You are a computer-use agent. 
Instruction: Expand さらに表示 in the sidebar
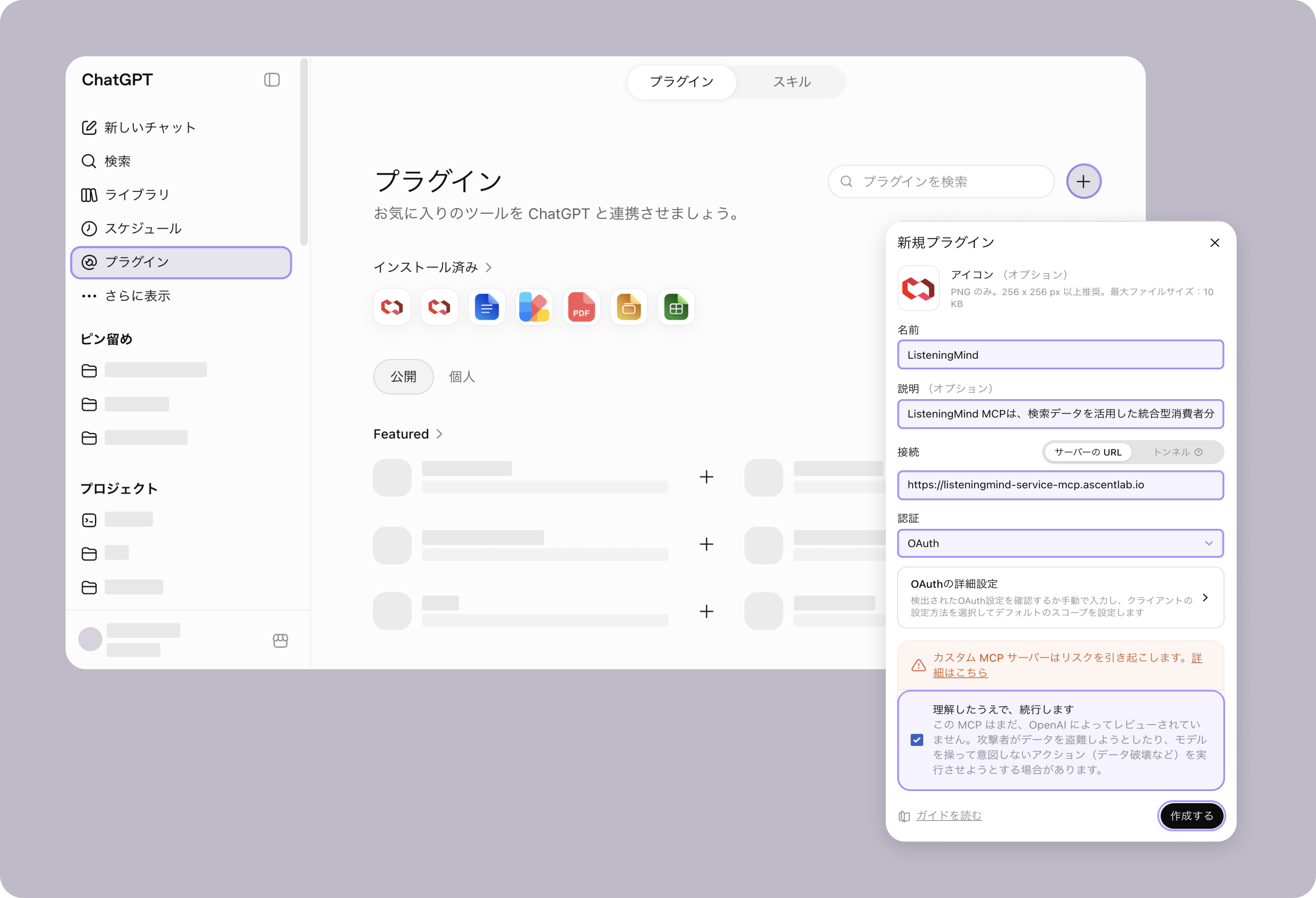(x=126, y=296)
